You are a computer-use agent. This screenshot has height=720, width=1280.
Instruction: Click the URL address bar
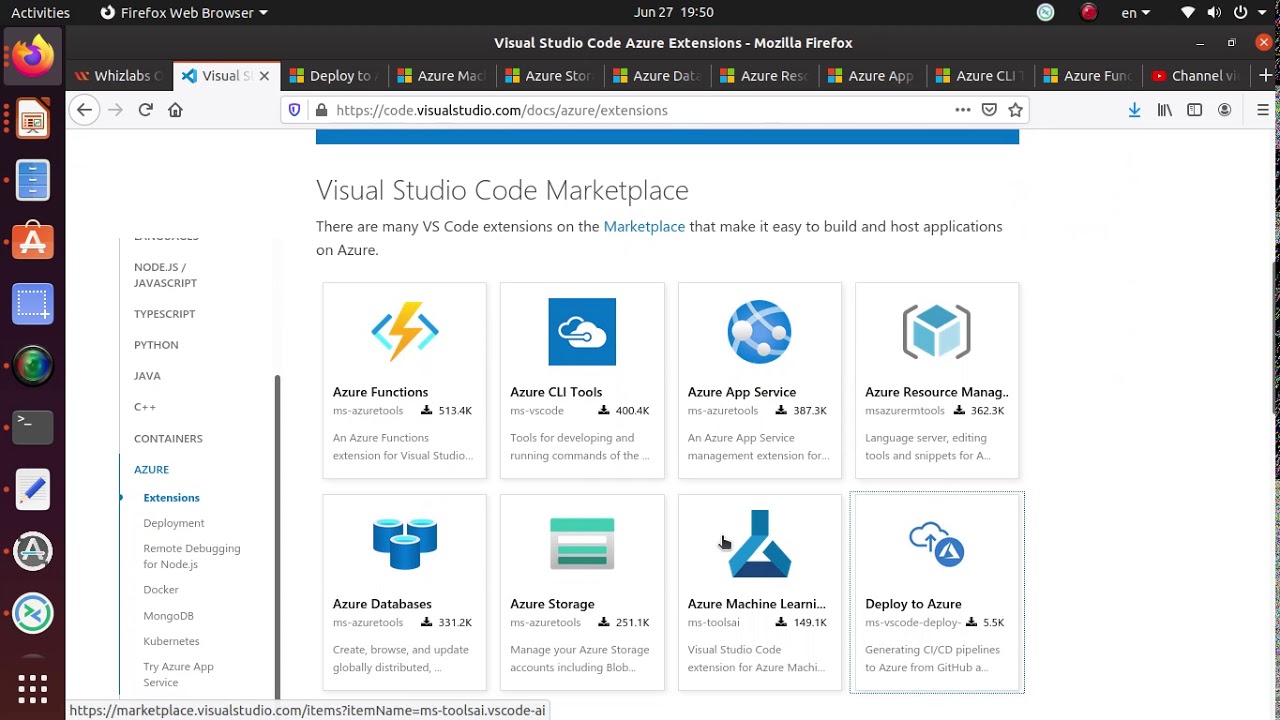640,110
